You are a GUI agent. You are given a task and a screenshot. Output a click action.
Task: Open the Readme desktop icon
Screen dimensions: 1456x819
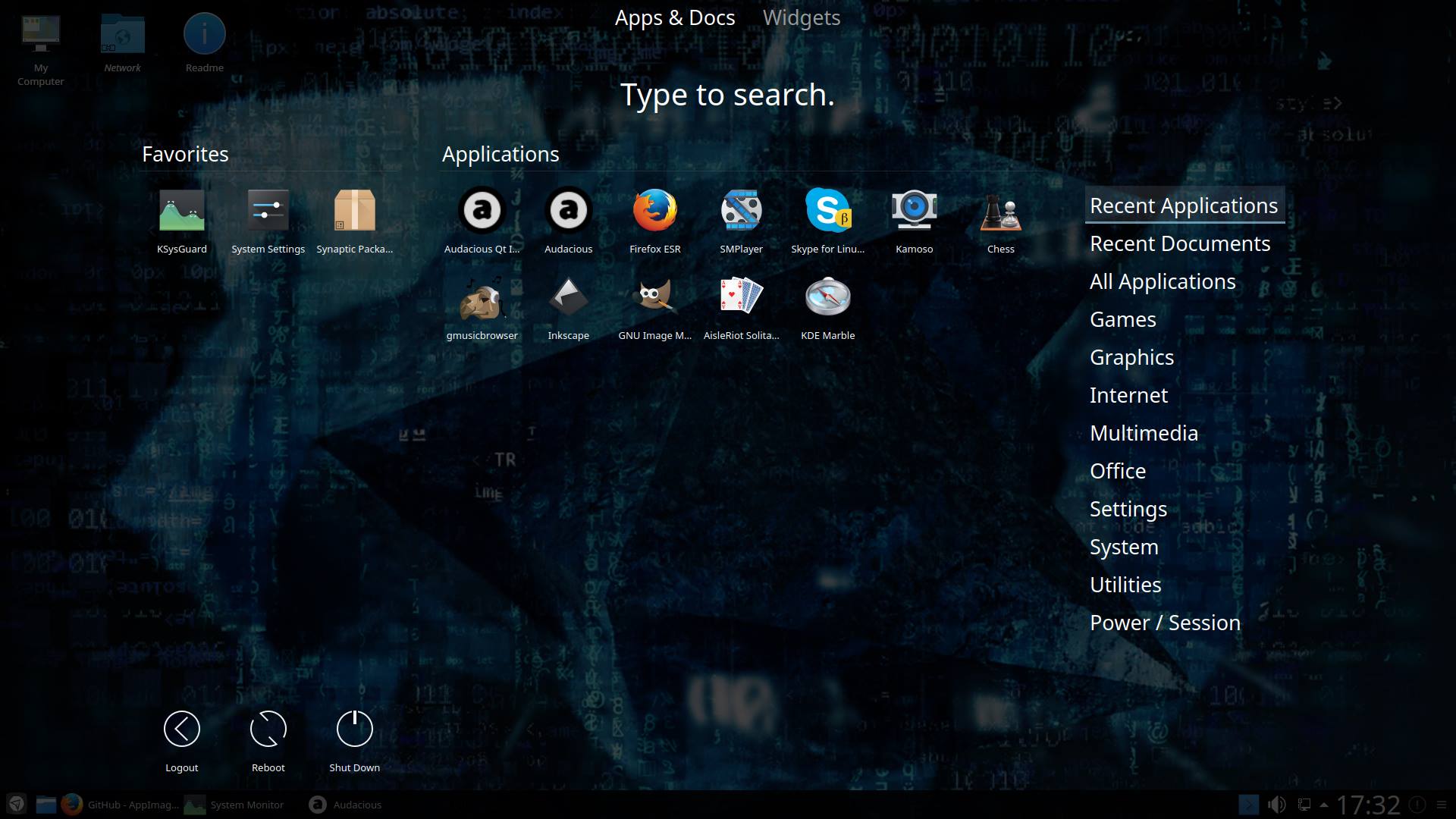205,44
